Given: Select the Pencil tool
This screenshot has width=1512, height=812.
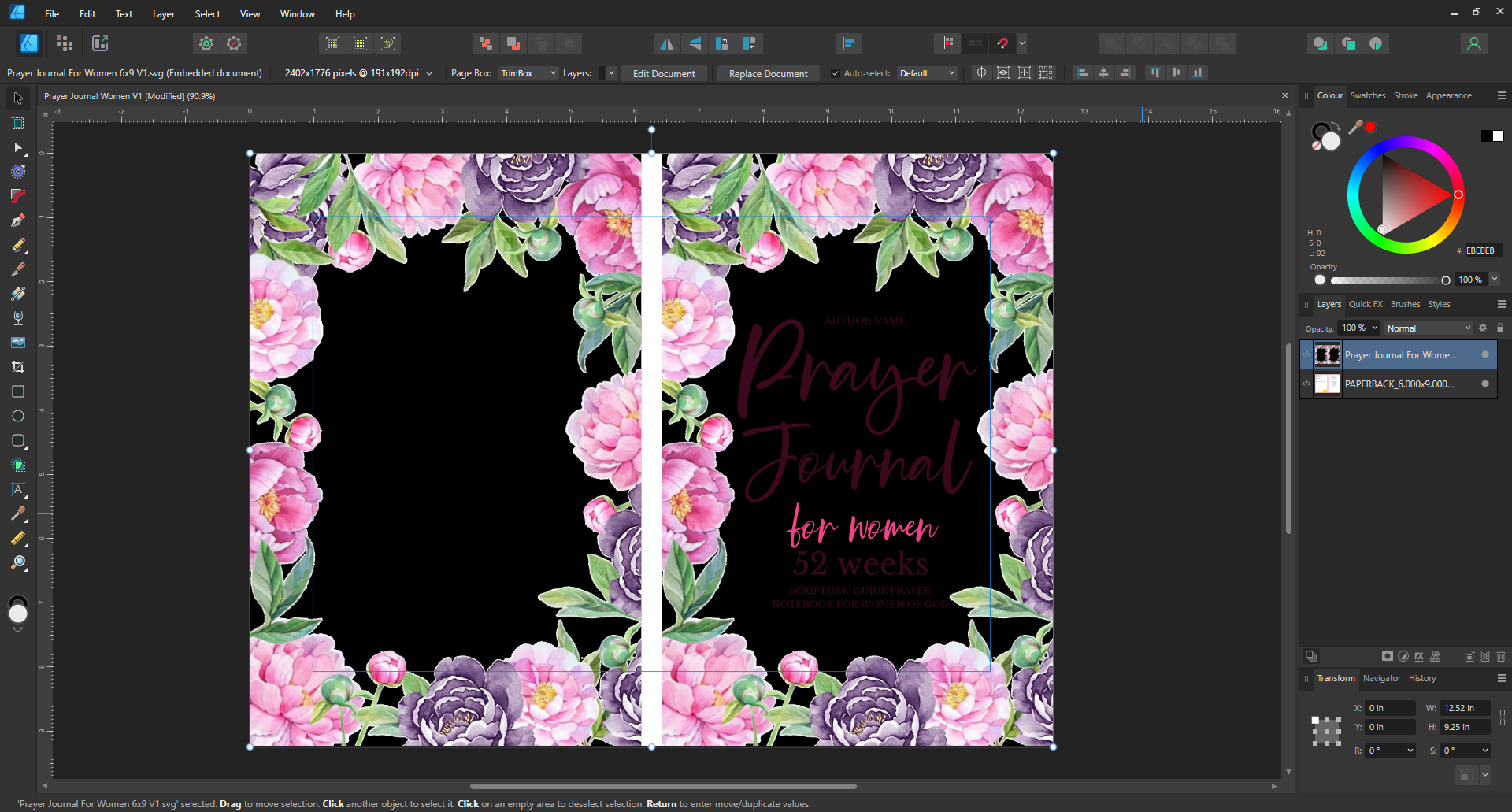Looking at the screenshot, I should [x=18, y=245].
